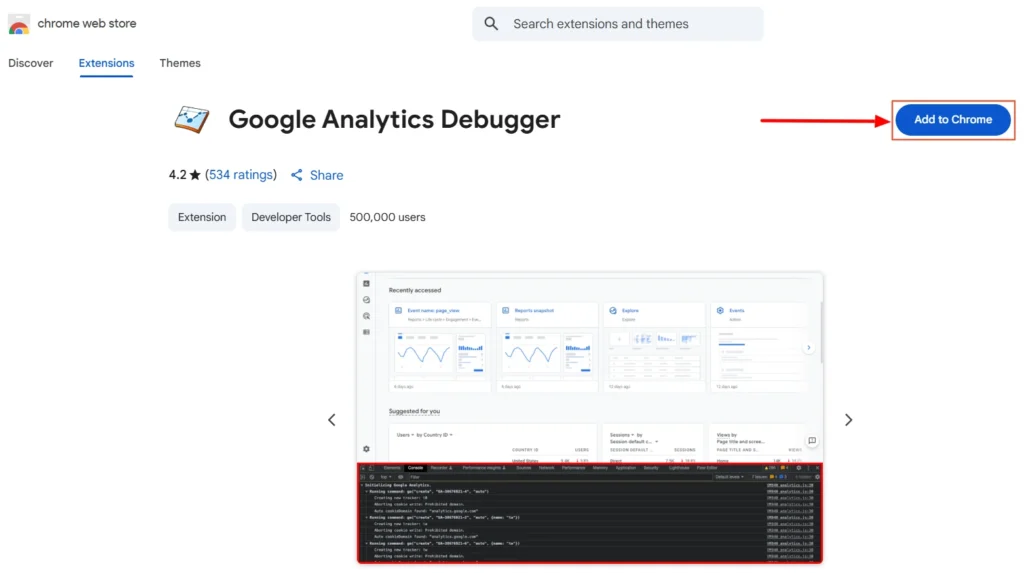Image resolution: width=1024 pixels, height=573 pixels.
Task: Advance to next screenshot with right arrow
Action: click(848, 420)
